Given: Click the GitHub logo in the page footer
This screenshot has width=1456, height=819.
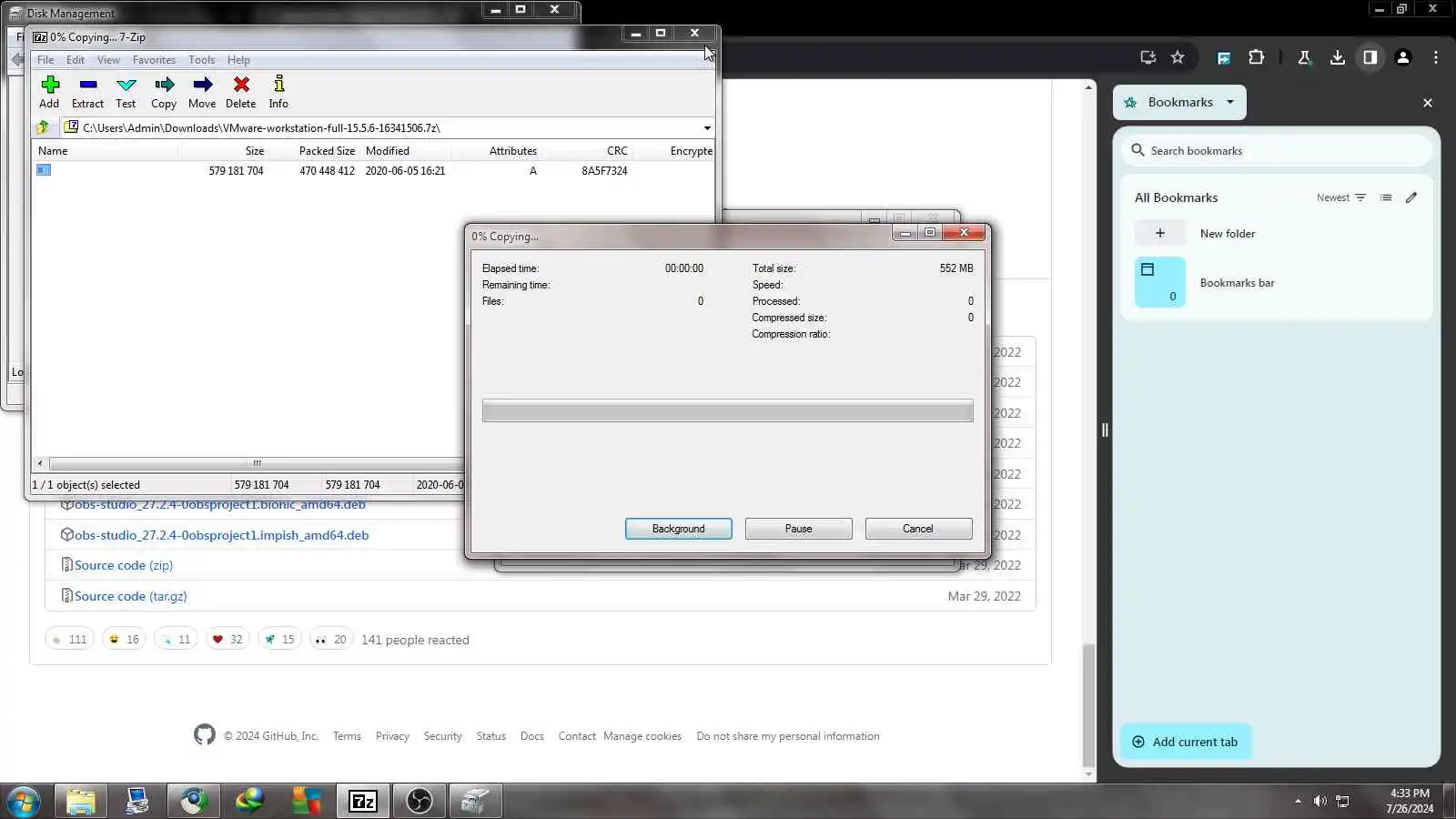Looking at the screenshot, I should point(205,734).
